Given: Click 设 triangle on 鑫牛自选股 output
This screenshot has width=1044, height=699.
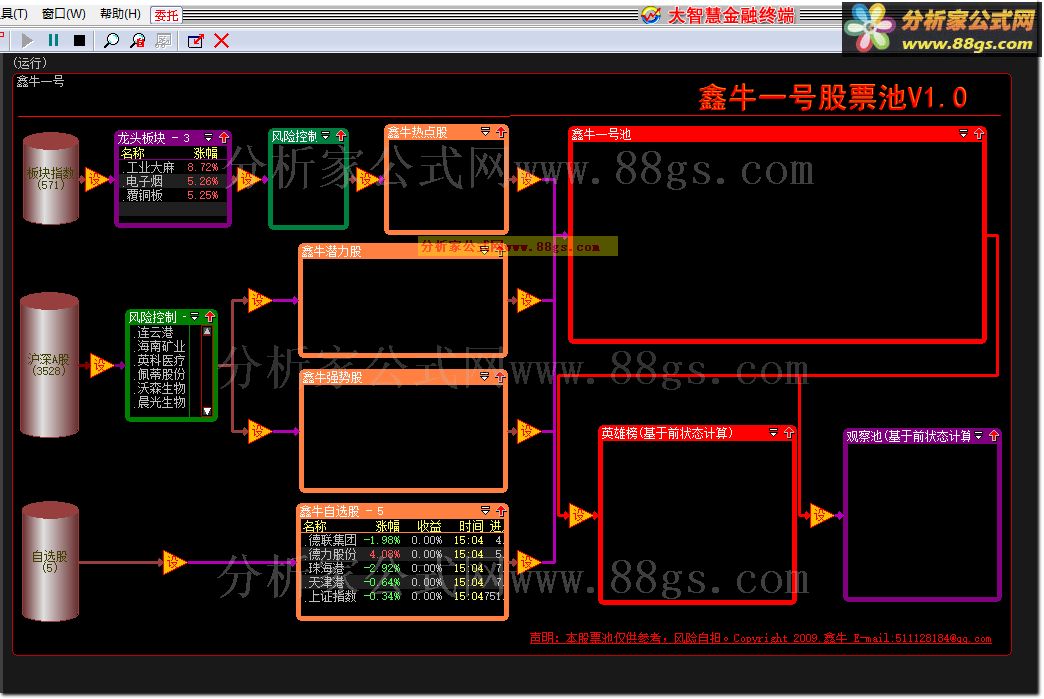Looking at the screenshot, I should tap(528, 563).
